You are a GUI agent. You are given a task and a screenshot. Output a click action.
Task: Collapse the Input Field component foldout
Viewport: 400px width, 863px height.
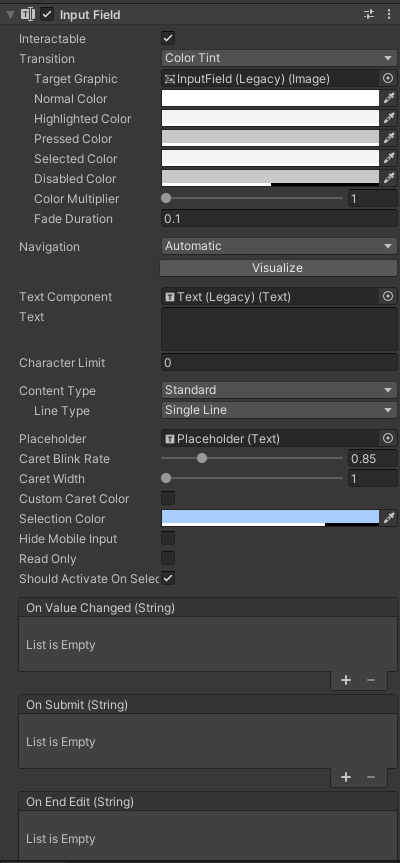10,15
